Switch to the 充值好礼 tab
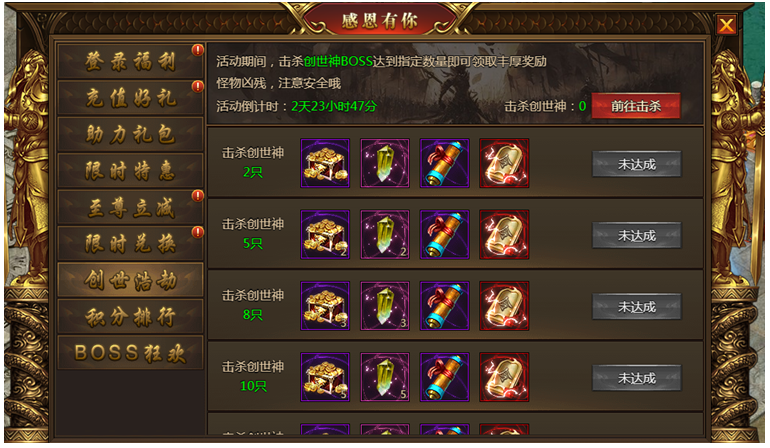 click(130, 98)
